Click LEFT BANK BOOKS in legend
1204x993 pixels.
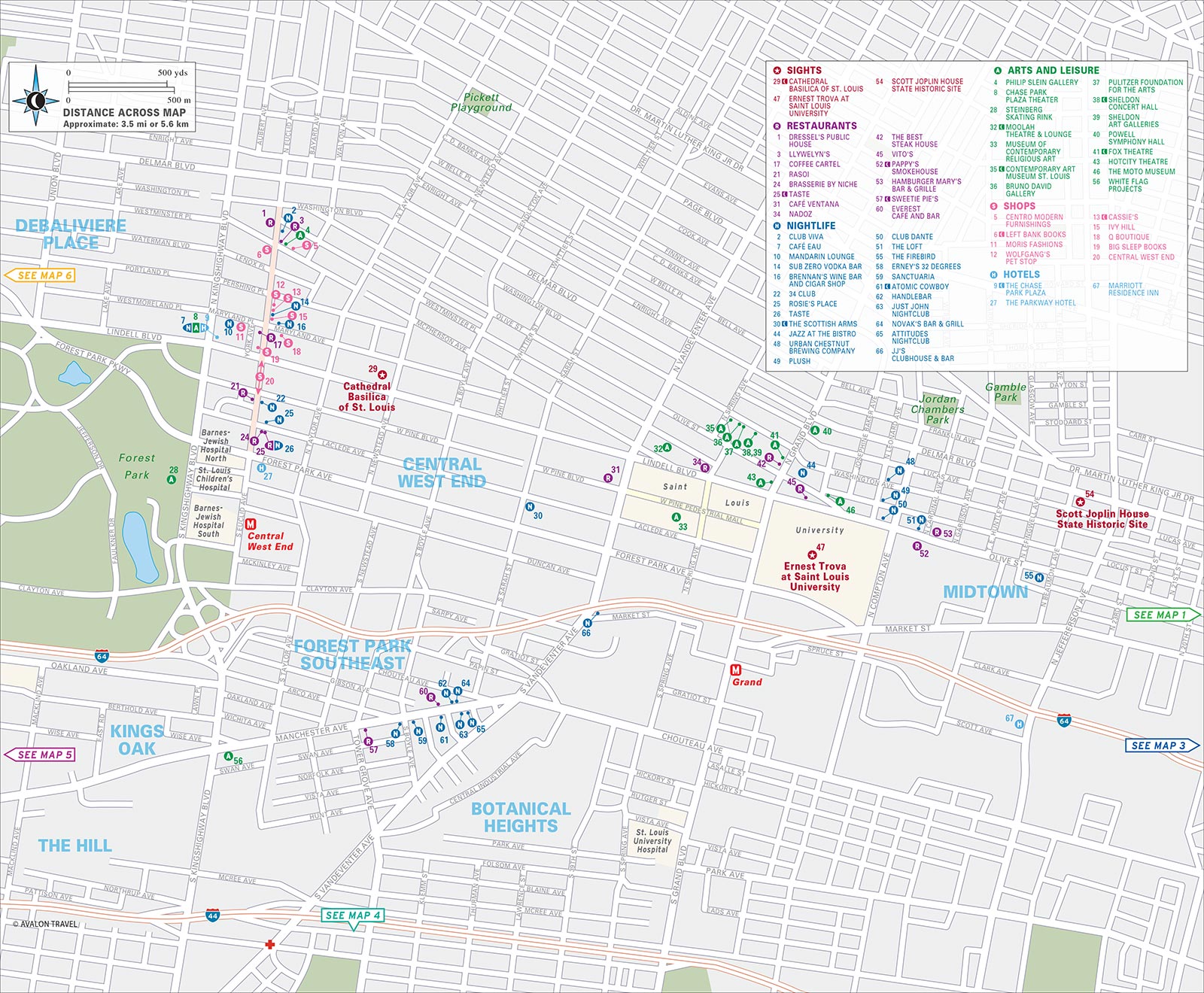tap(1035, 235)
